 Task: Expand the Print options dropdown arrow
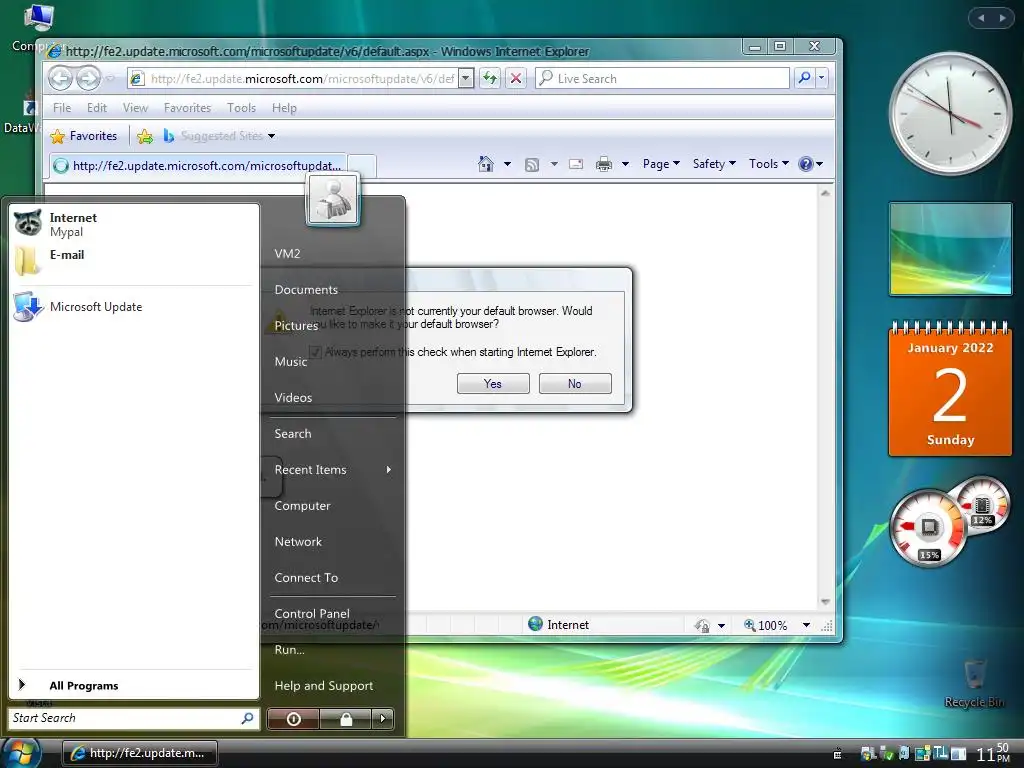click(625, 164)
